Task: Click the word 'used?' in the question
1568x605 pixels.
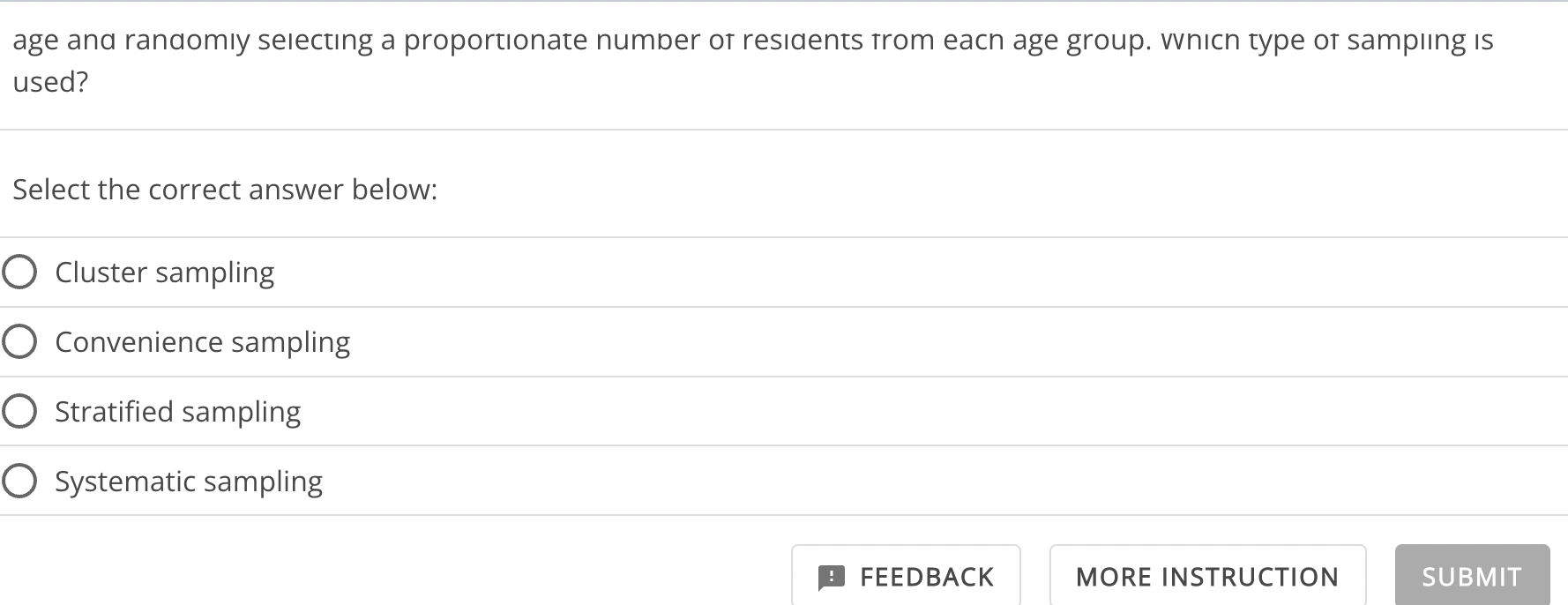Action: pyautogui.click(x=50, y=82)
